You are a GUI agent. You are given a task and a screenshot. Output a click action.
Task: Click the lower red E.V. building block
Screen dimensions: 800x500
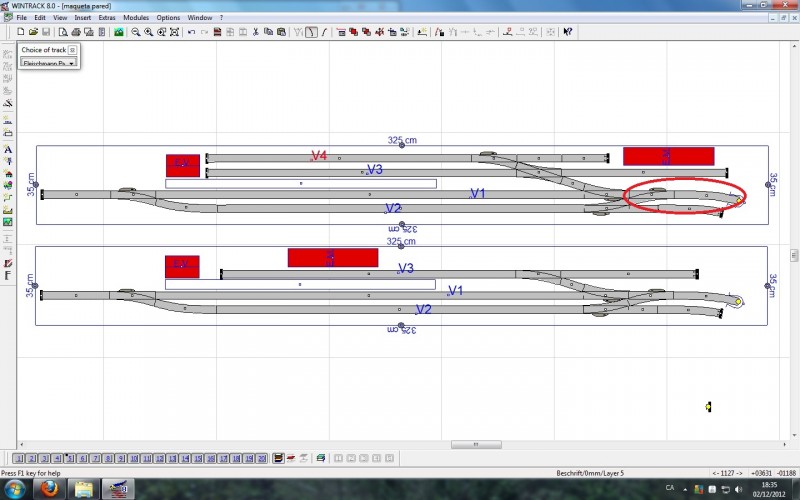pos(182,267)
